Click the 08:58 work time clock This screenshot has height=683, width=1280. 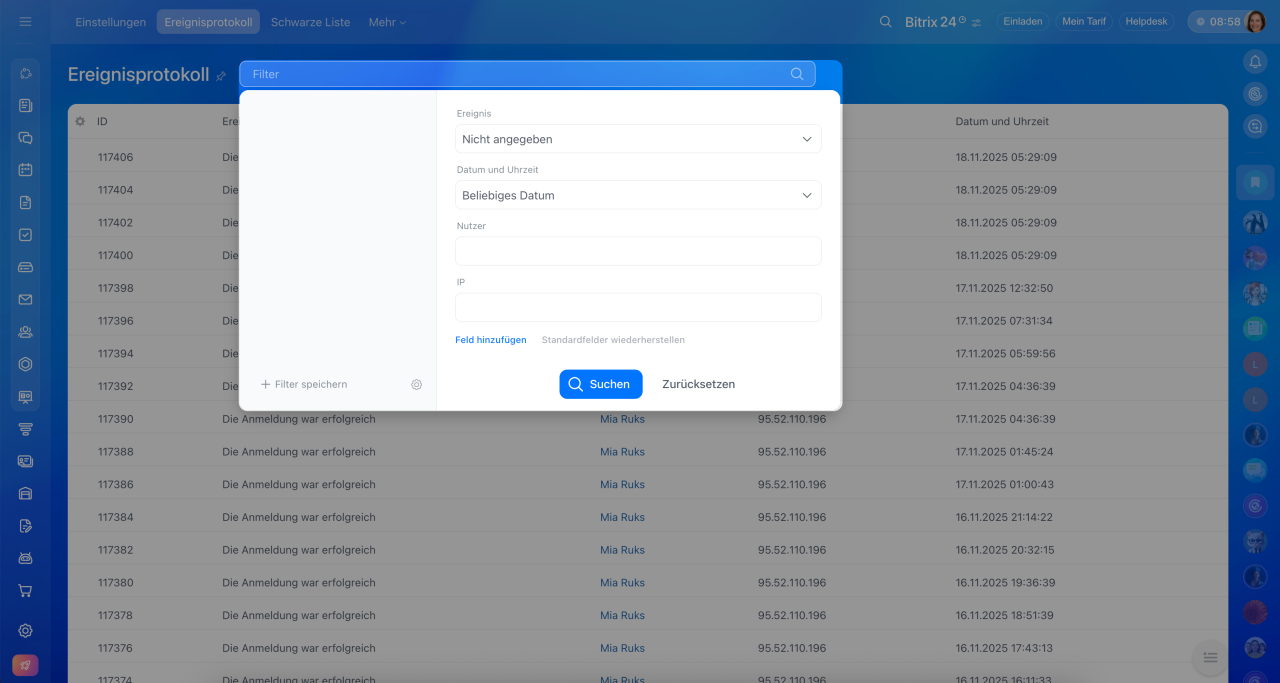point(1217,21)
